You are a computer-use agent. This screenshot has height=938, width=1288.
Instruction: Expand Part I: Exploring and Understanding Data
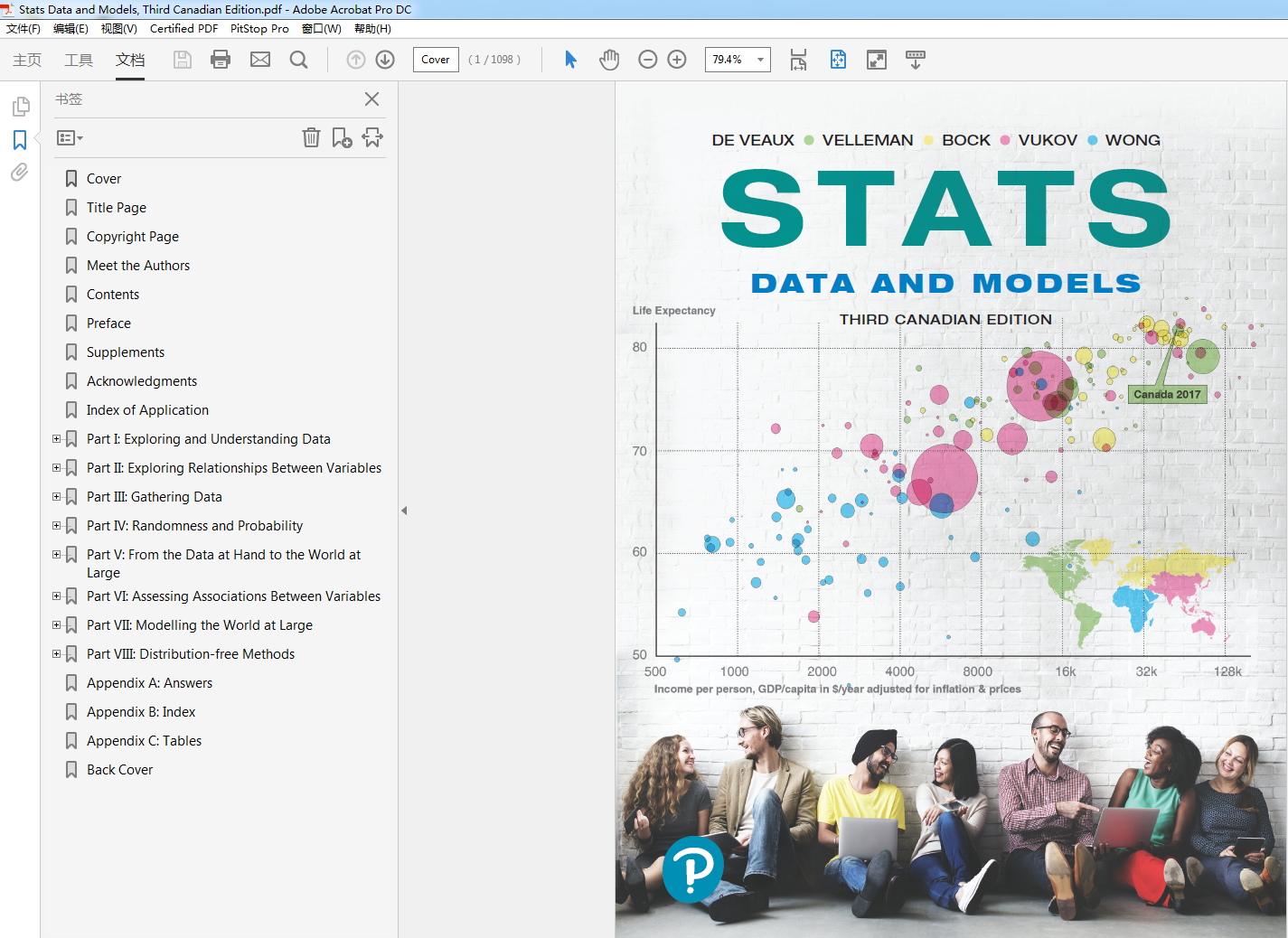tap(56, 439)
